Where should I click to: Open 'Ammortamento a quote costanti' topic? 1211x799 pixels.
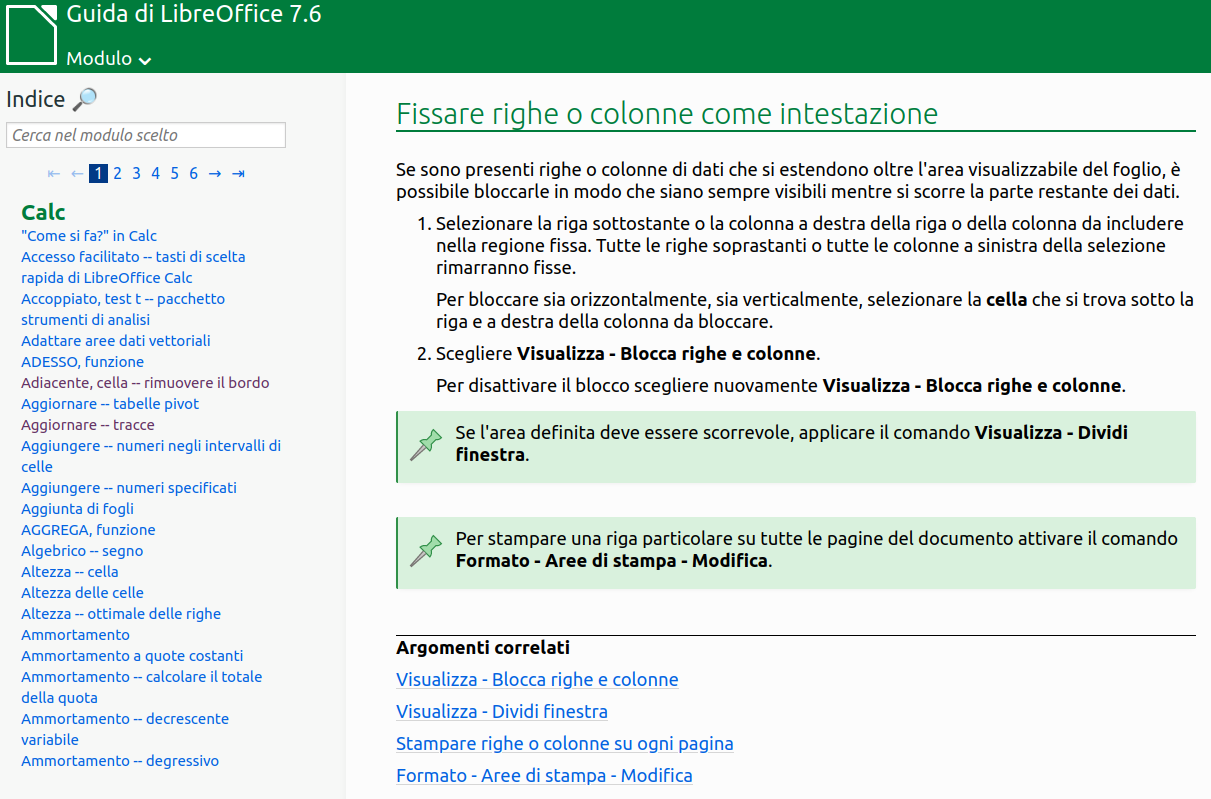(x=134, y=655)
